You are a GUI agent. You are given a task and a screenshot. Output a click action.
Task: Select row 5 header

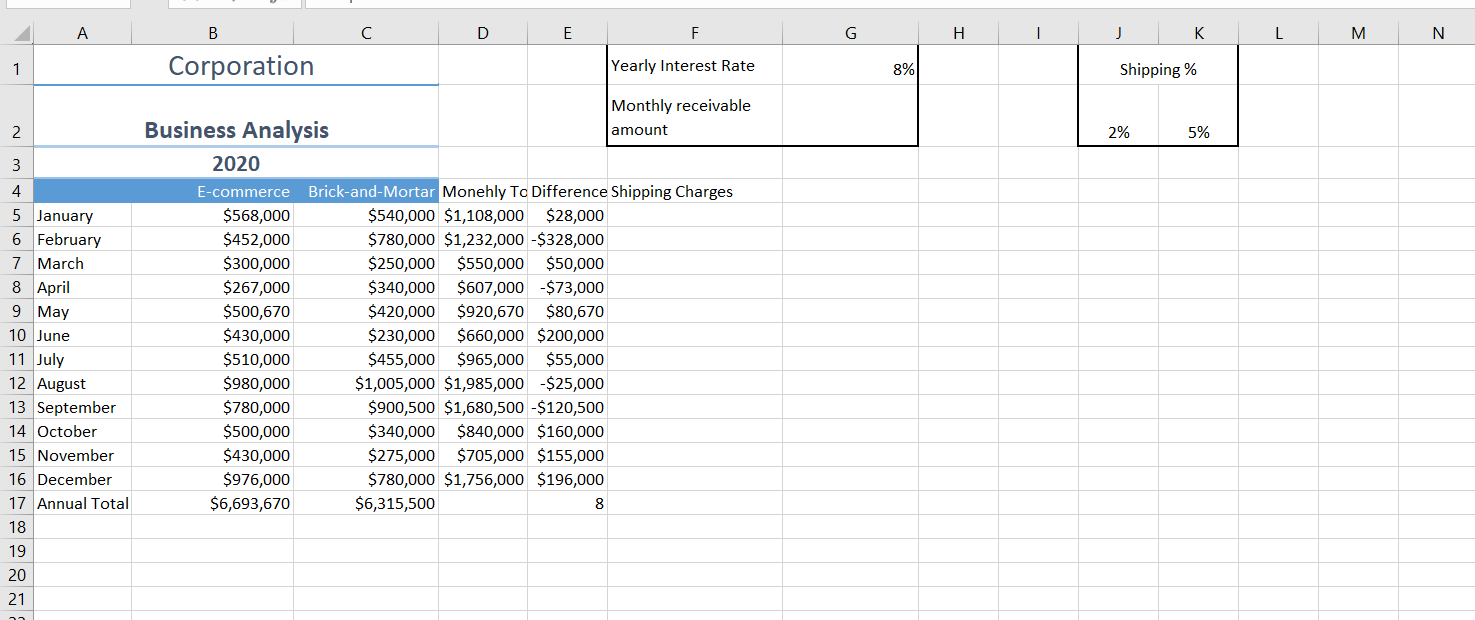coord(17,215)
